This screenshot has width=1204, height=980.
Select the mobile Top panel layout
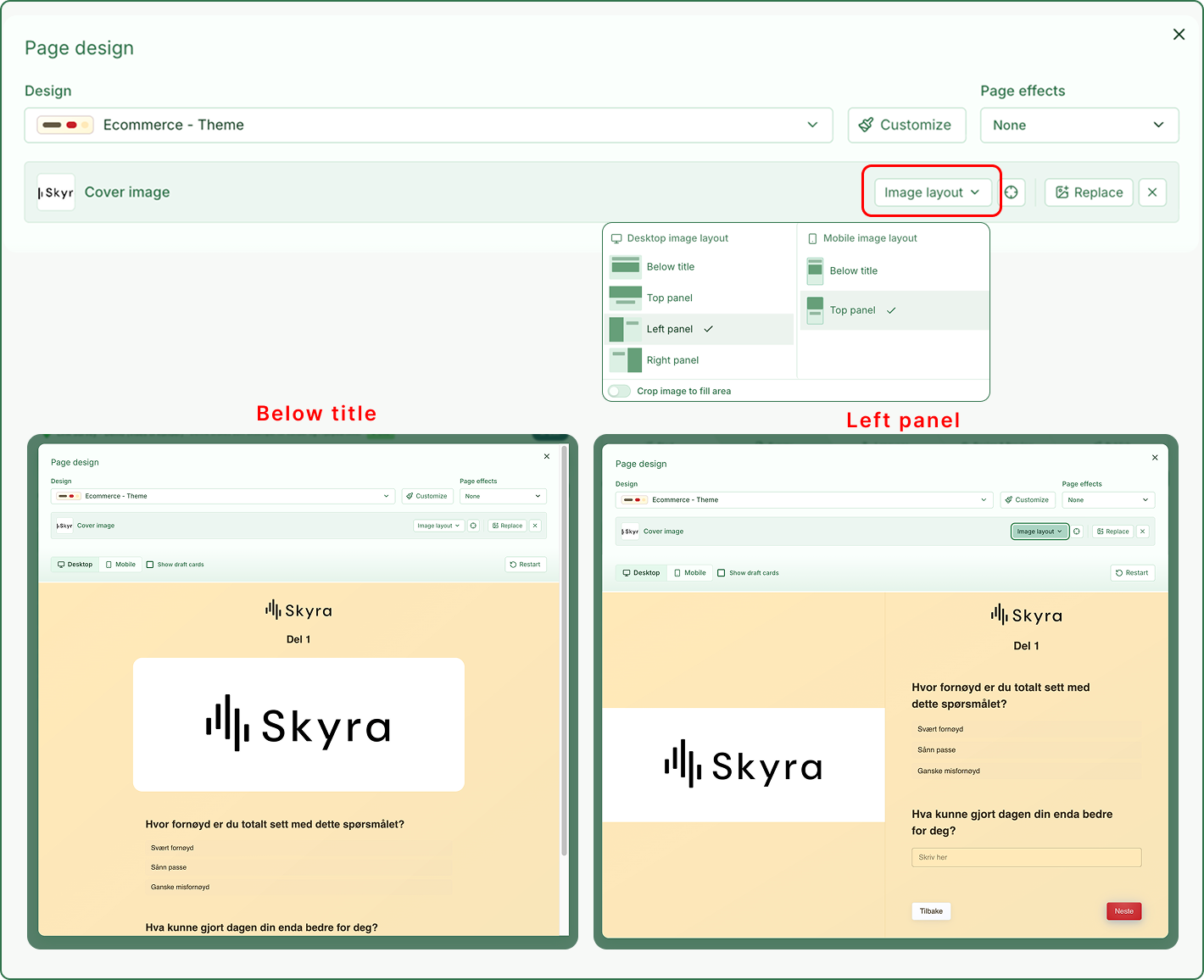coord(895,310)
